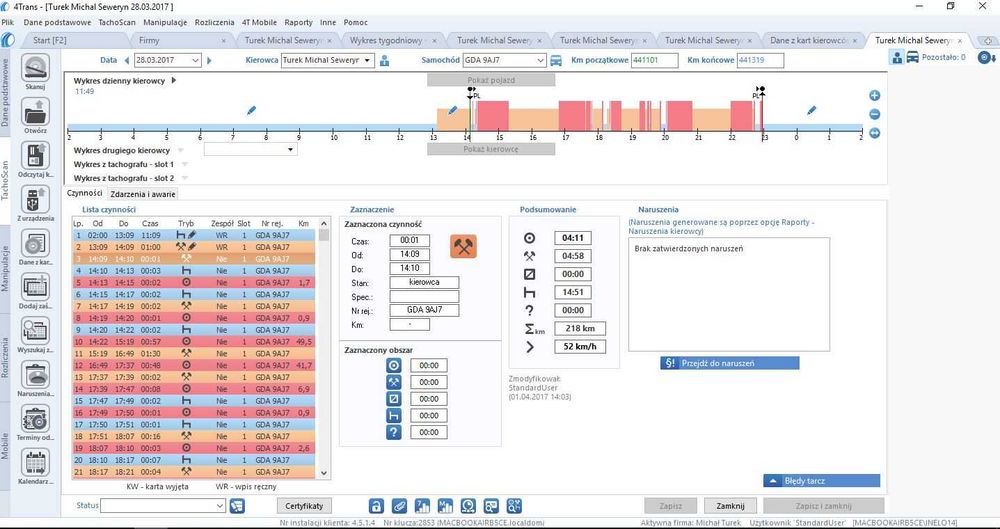Click the orange crossed-hammers work activity icon
Screen dimensions: 1000x529
(x=464, y=247)
